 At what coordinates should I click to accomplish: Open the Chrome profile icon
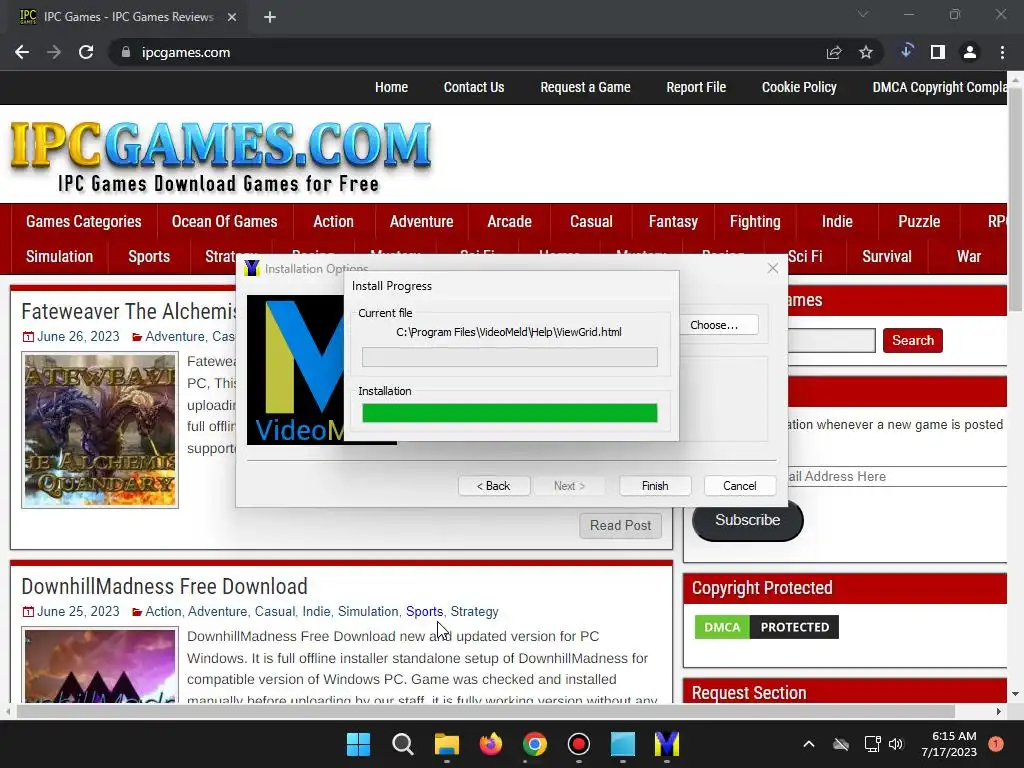970,52
